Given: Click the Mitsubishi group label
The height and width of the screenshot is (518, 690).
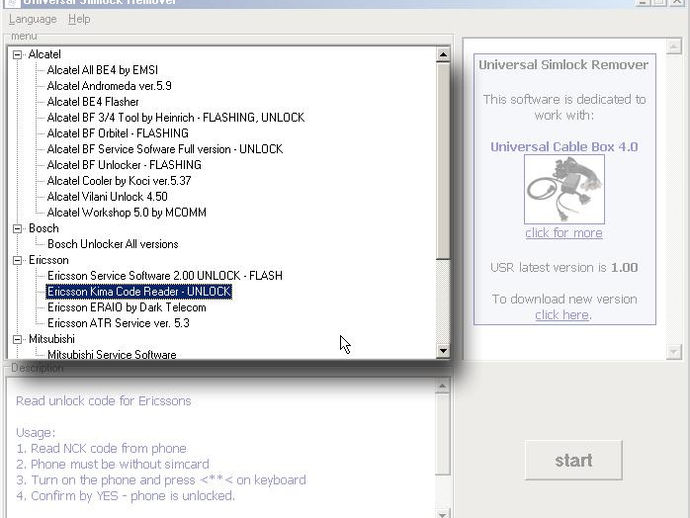Looking at the screenshot, I should 51,339.
